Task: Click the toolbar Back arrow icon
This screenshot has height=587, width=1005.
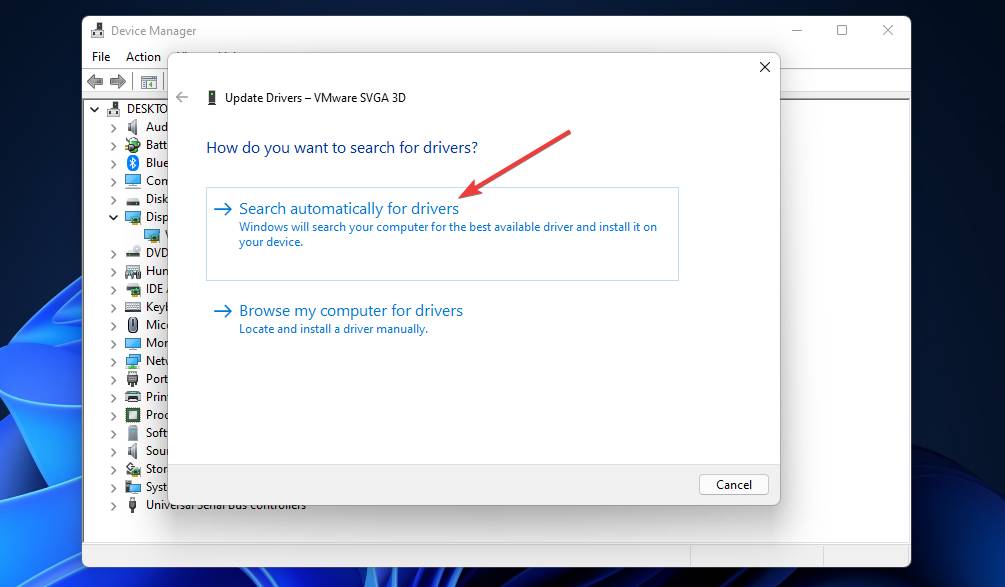Action: tap(95, 81)
